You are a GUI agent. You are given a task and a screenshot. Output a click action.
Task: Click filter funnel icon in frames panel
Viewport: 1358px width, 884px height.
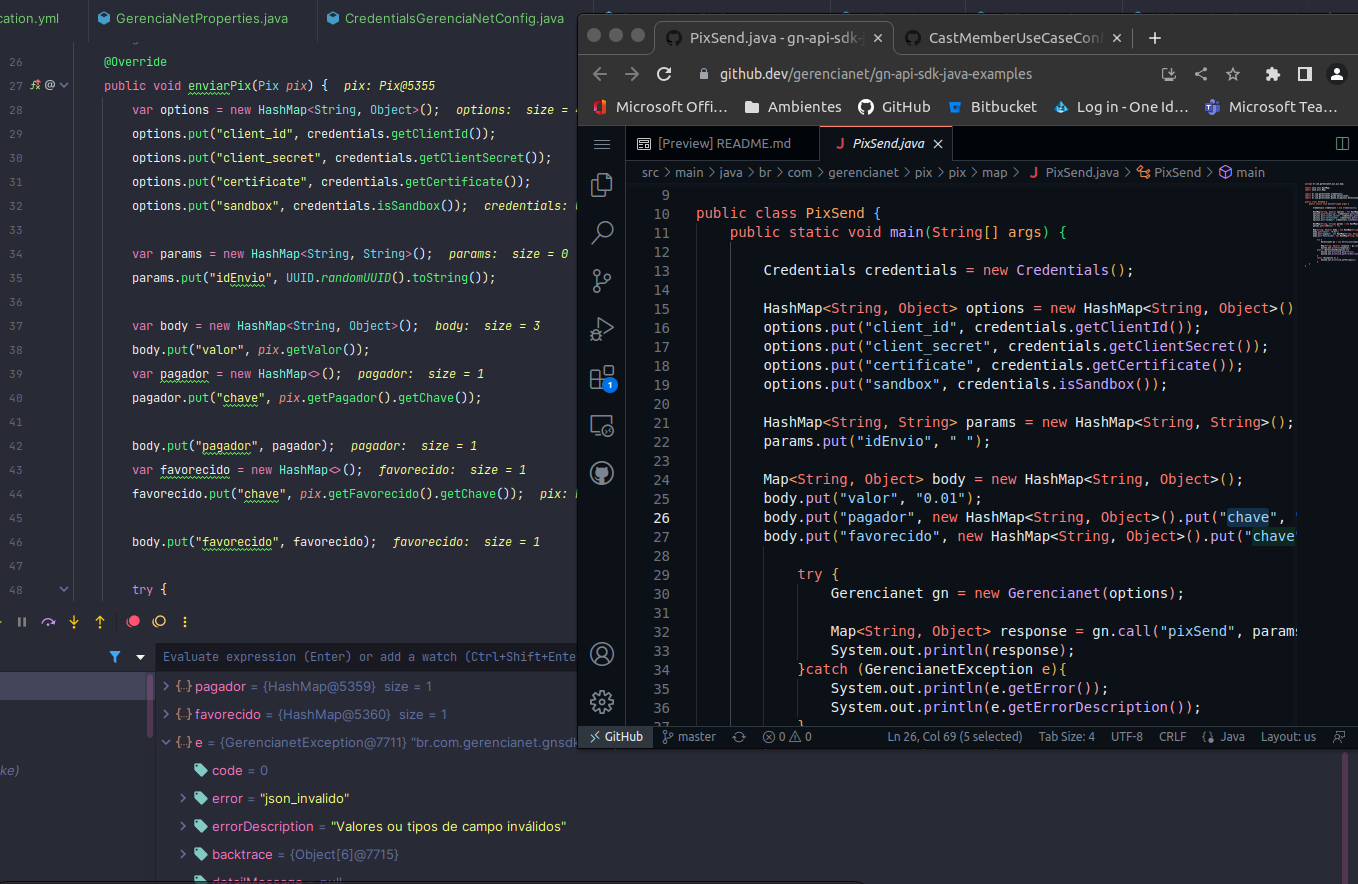tap(115, 657)
